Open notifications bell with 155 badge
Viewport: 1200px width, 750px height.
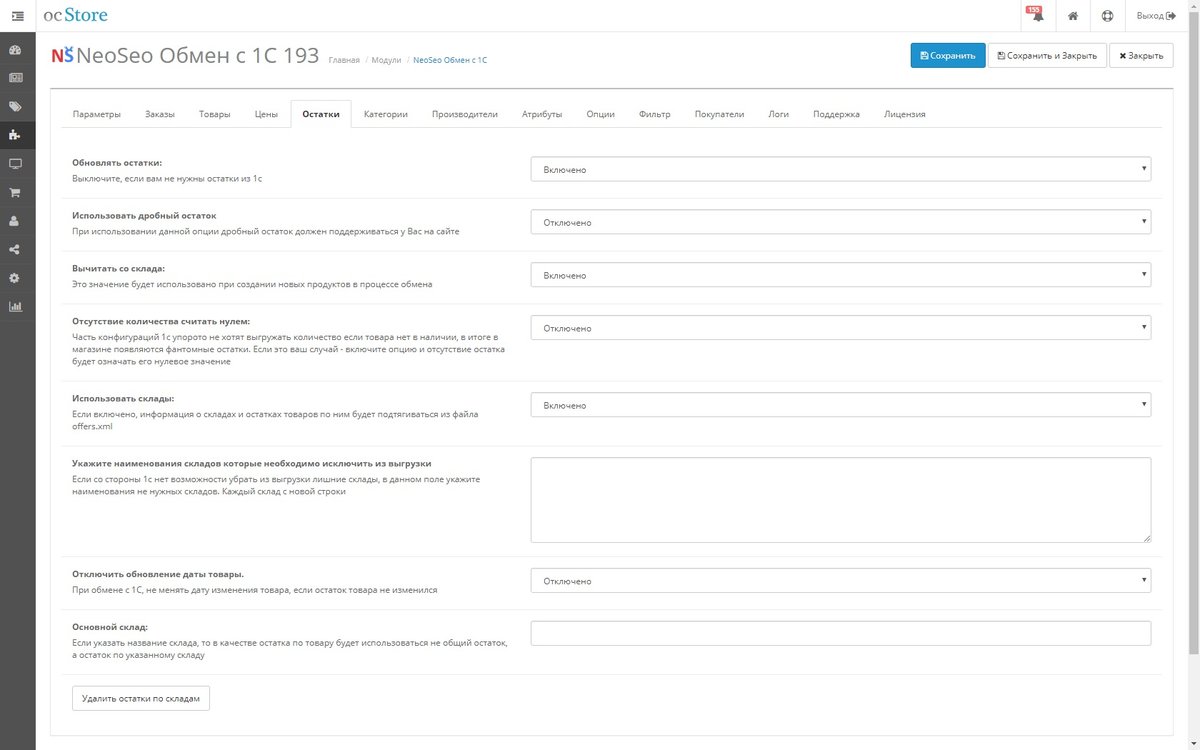[1037, 16]
